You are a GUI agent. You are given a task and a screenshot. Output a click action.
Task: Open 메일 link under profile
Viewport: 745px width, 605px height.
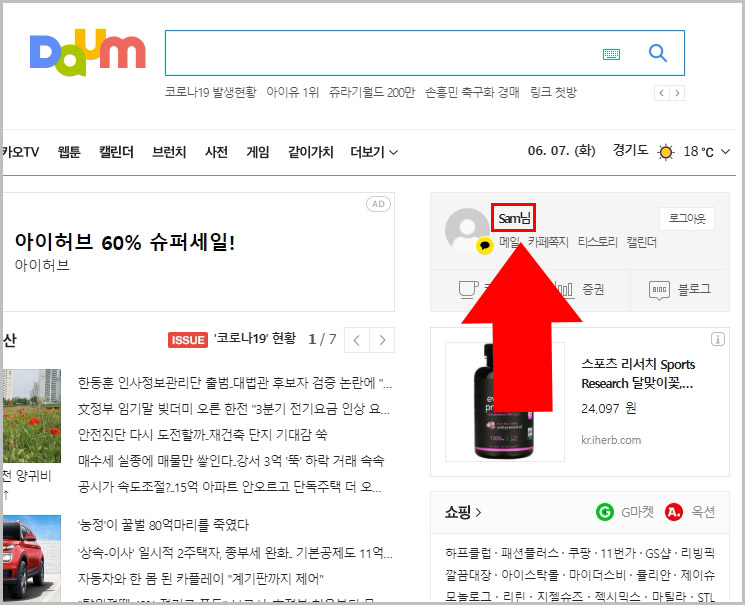pyautogui.click(x=509, y=242)
